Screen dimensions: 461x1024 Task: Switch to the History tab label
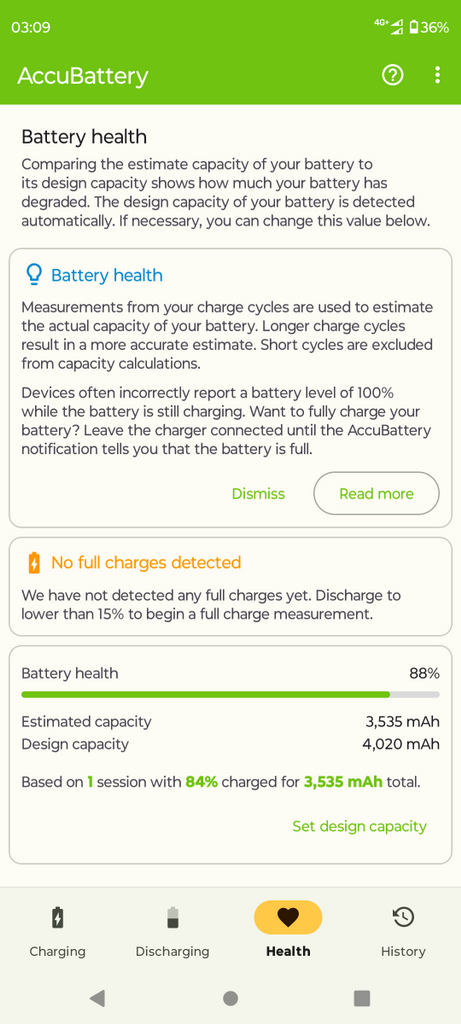point(403,952)
